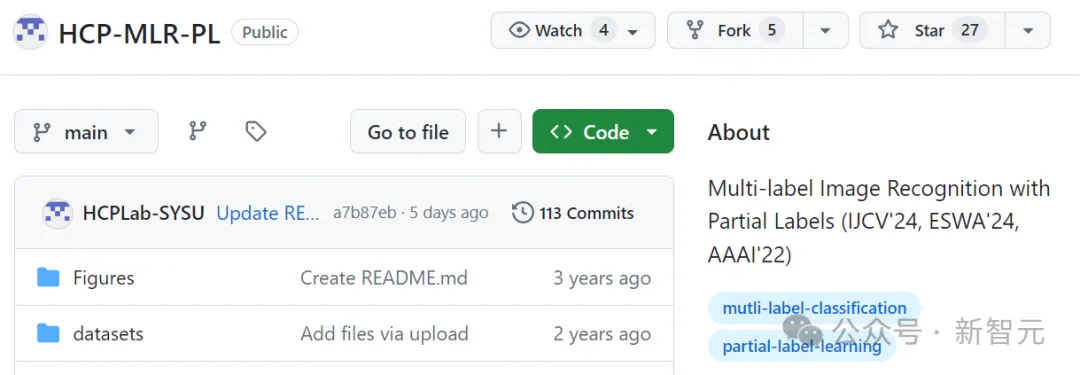Watch the repository for notifications
This screenshot has width=1080, height=375.
[573, 30]
